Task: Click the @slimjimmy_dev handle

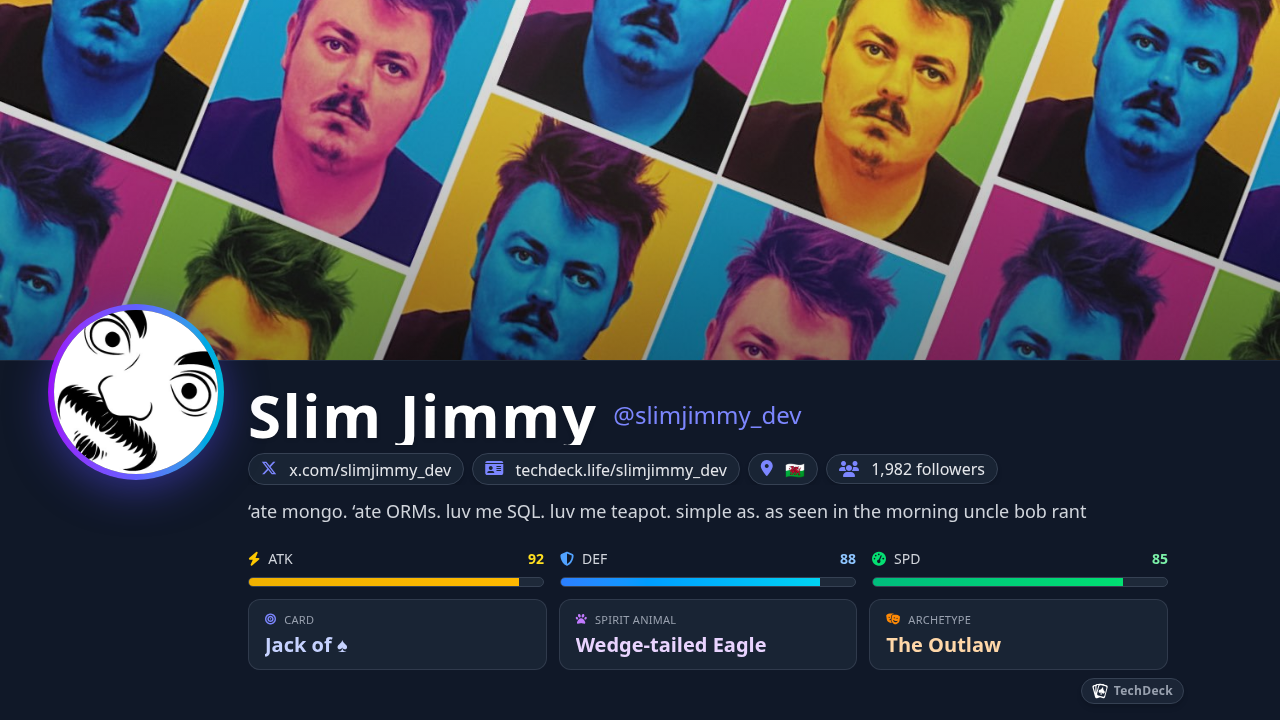Action: pyautogui.click(x=707, y=416)
